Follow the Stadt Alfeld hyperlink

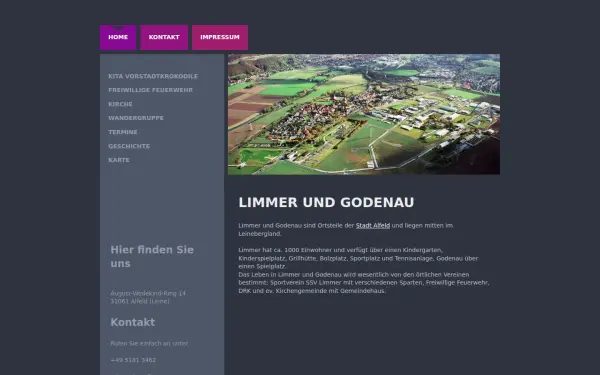click(373, 225)
